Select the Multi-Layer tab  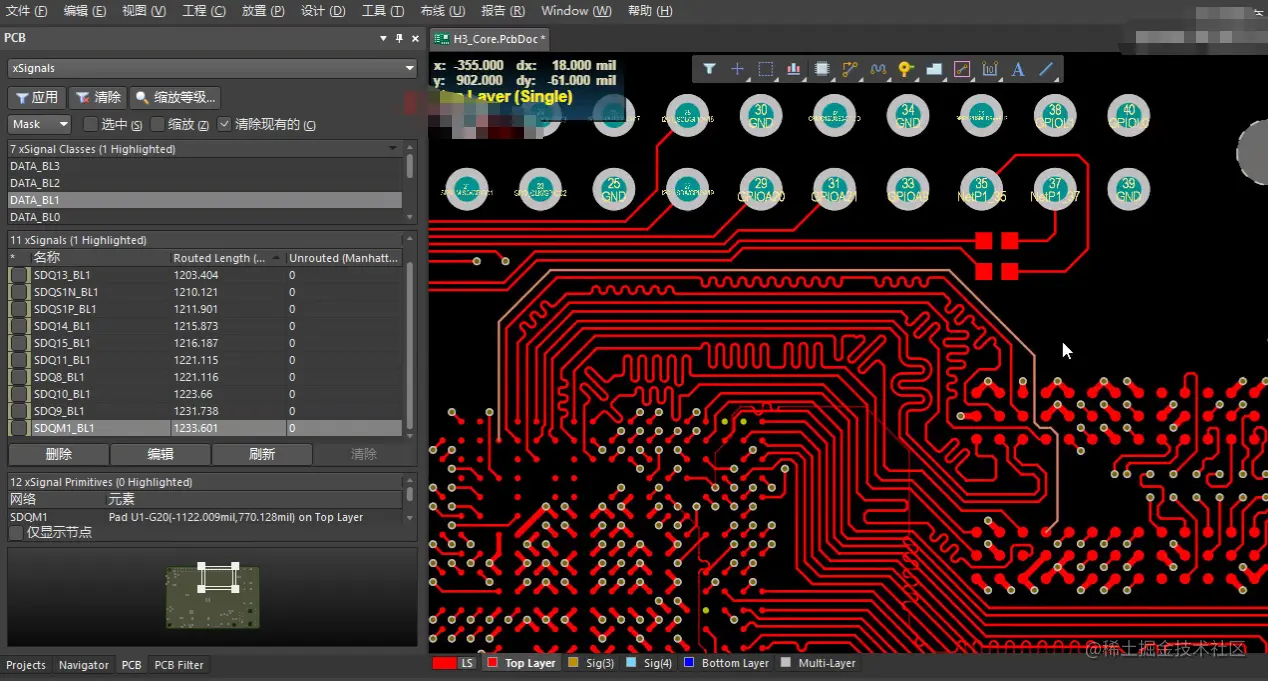click(818, 663)
